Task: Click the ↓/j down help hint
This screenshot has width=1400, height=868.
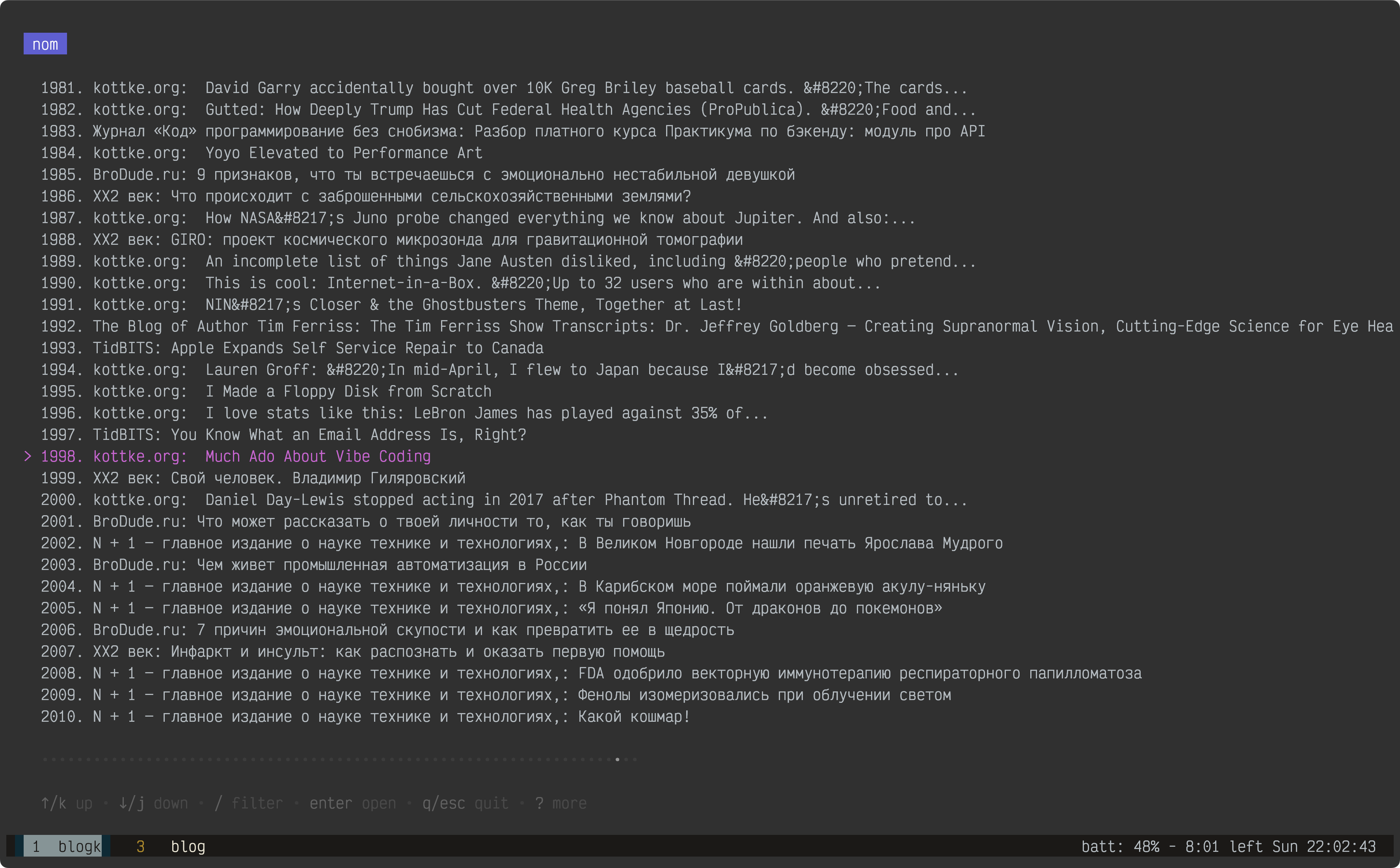Action: coord(153,803)
